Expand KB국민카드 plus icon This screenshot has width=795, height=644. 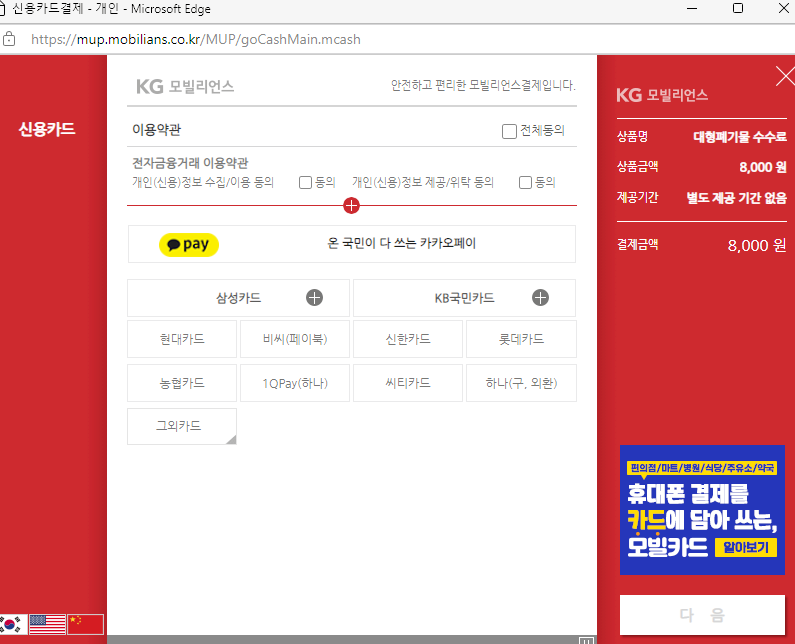tap(540, 298)
